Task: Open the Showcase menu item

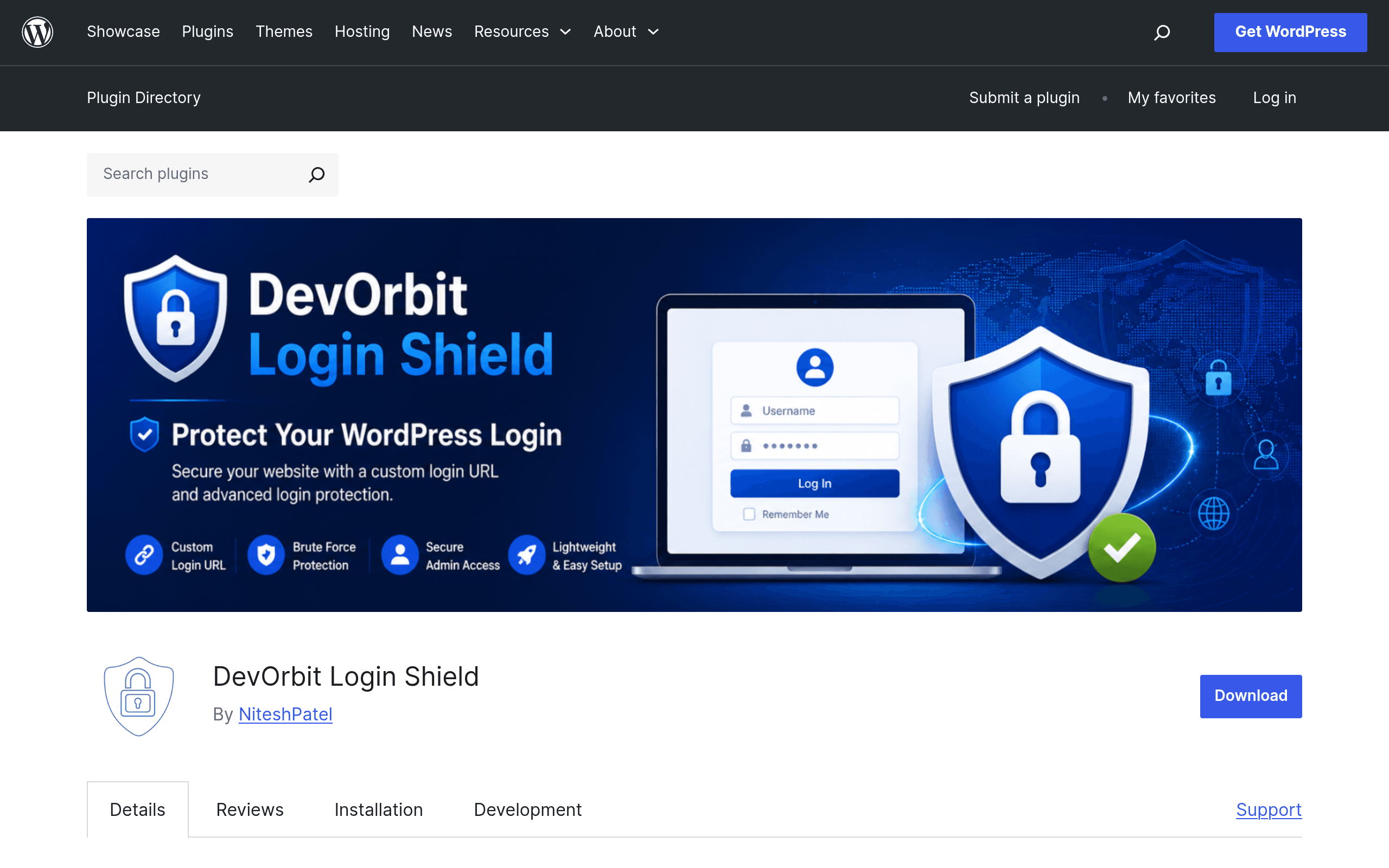Action: click(123, 31)
